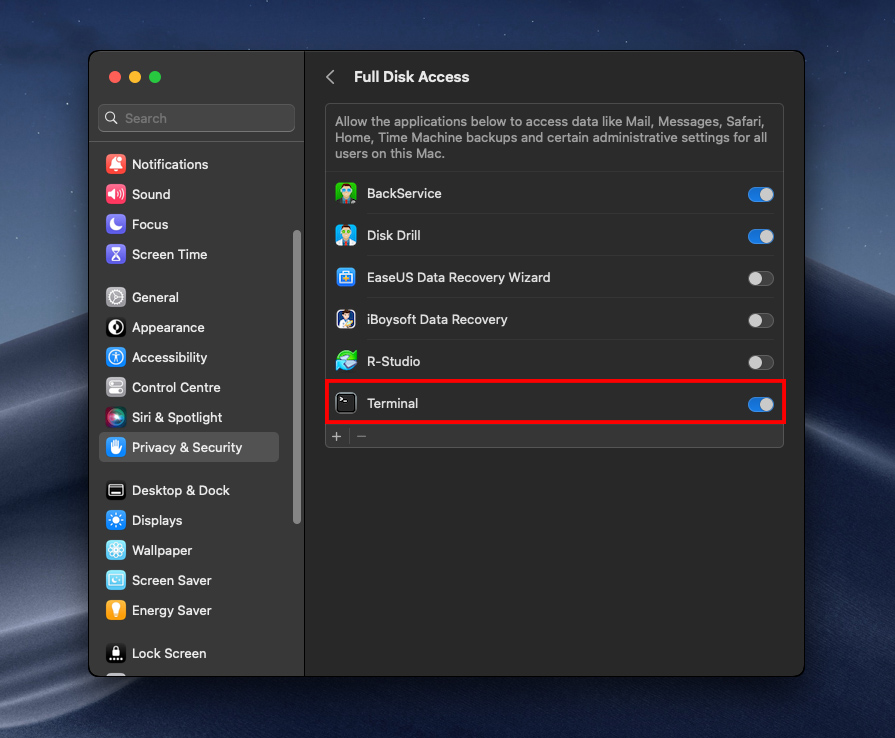Click the Focus moon icon
Screen dimensions: 895x738
point(116,224)
